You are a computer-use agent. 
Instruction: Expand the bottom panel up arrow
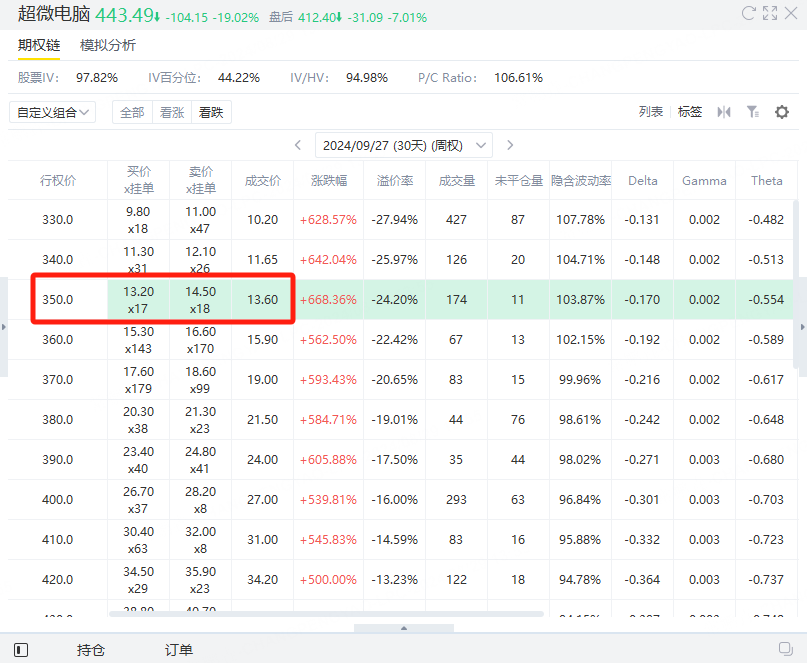click(404, 628)
